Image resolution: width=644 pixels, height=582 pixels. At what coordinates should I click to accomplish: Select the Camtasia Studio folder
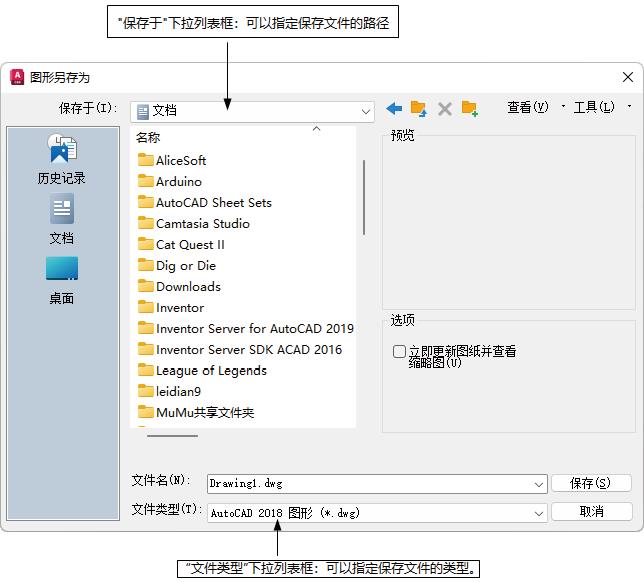point(193,223)
